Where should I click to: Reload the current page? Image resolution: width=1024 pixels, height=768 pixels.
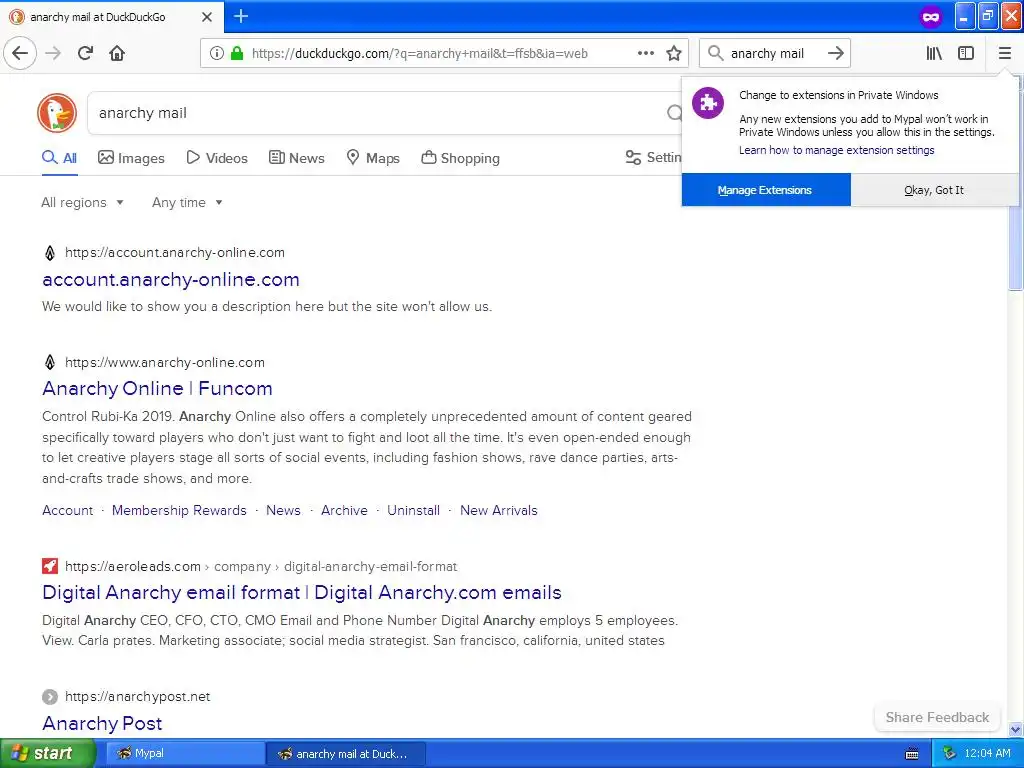tap(86, 53)
